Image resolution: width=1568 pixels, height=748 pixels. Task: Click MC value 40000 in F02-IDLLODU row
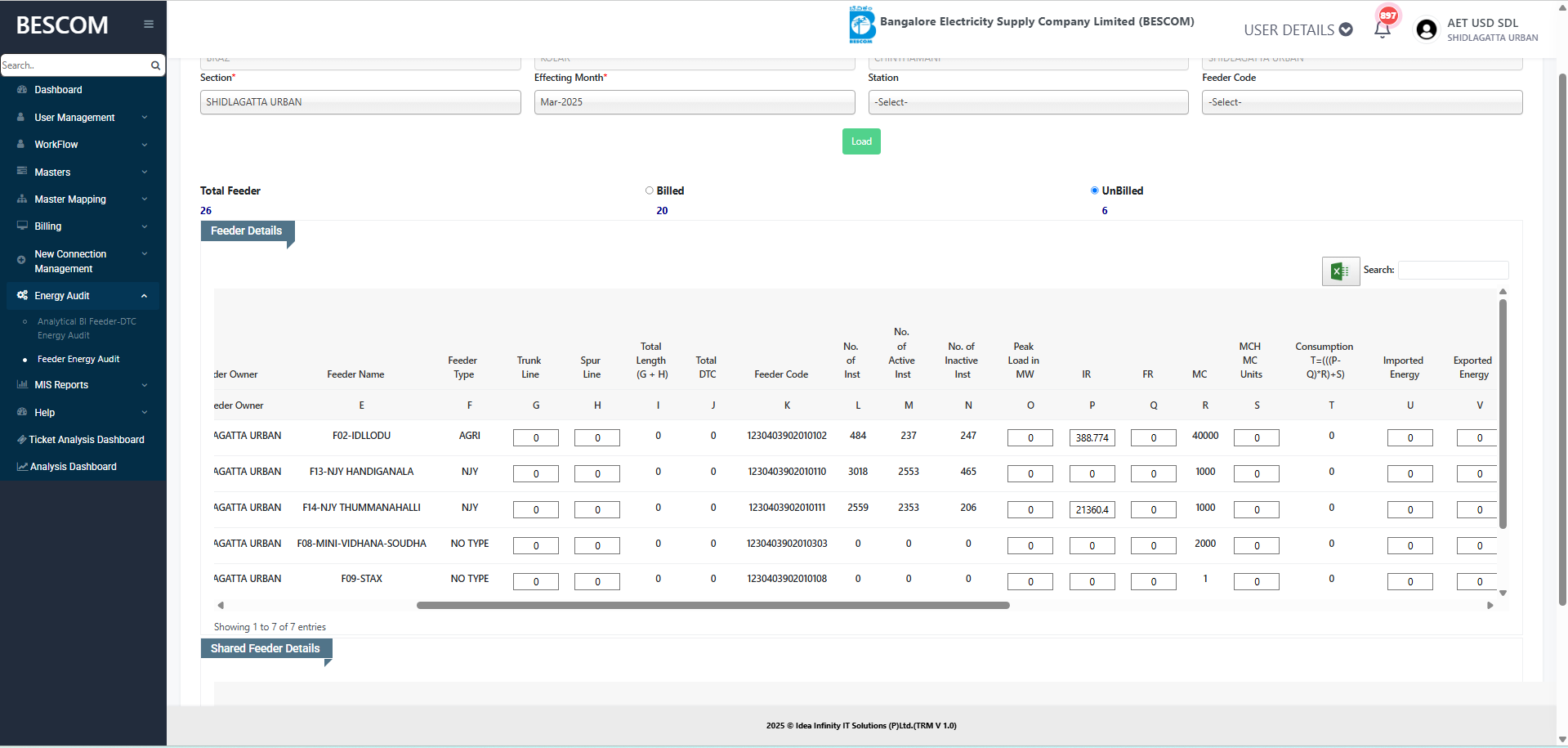(1205, 436)
